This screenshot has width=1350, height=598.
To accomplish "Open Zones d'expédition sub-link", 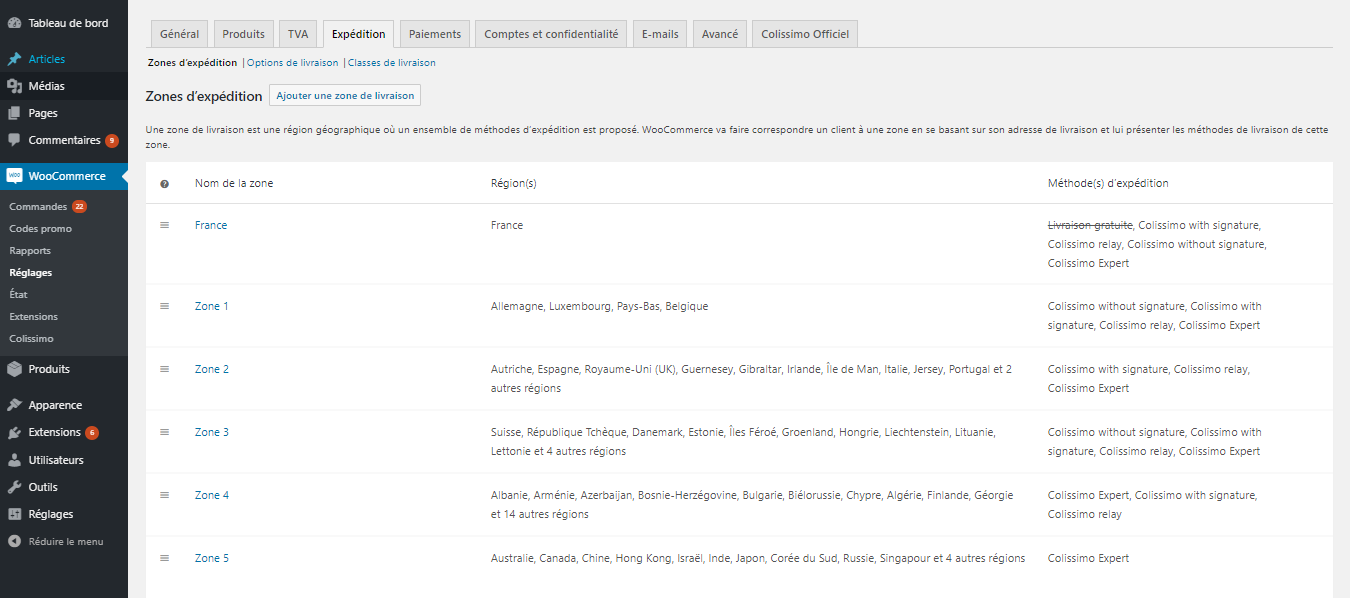I will (x=192, y=62).
